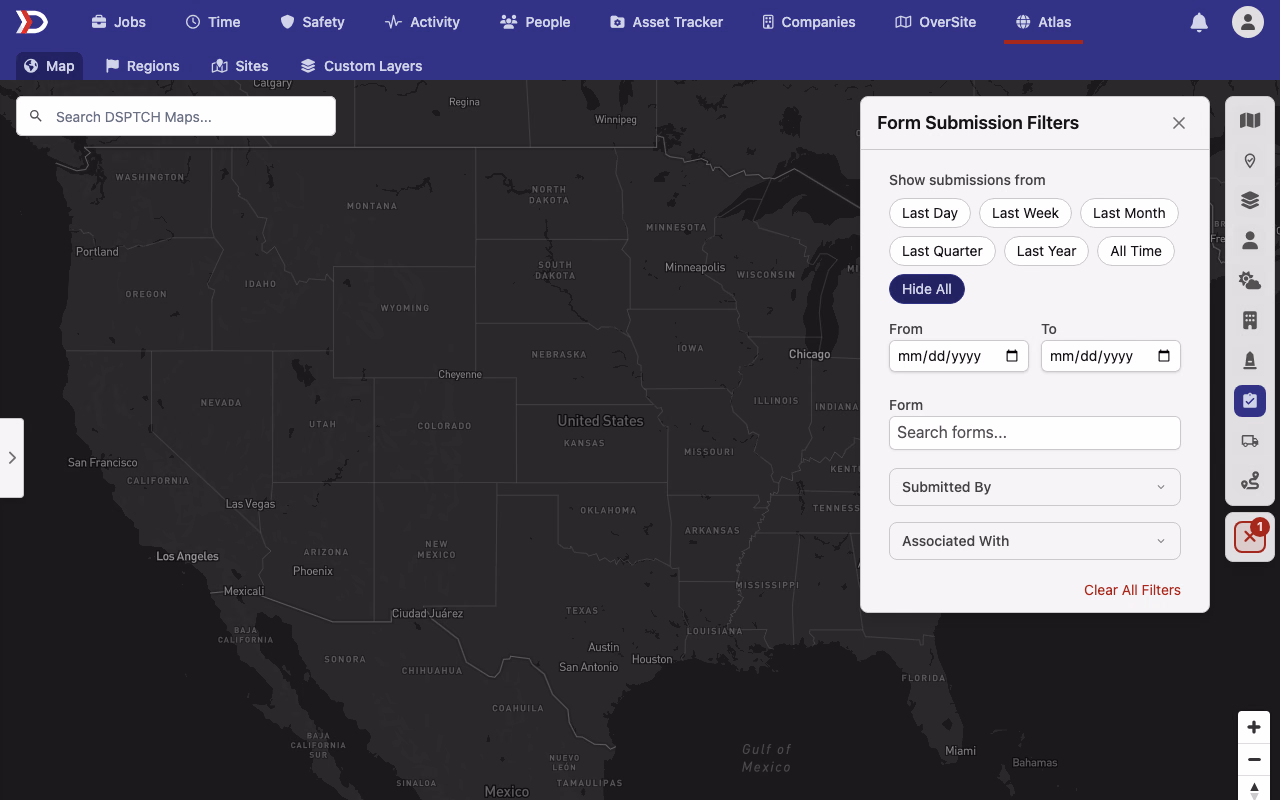Switch to the Map tab
Screen dimensions: 1280x800
click(49, 66)
